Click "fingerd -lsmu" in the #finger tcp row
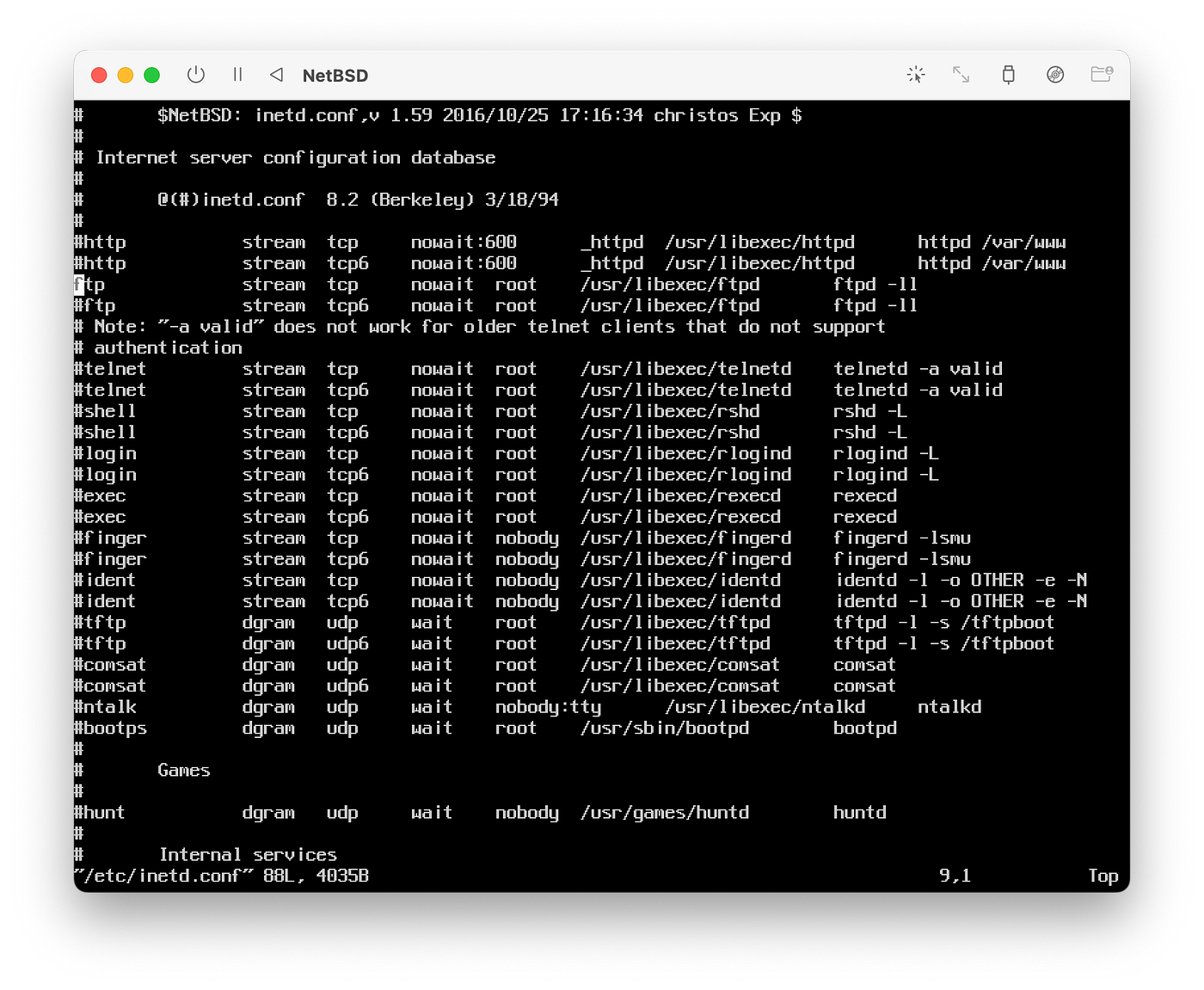This screenshot has width=1204, height=990. click(901, 538)
